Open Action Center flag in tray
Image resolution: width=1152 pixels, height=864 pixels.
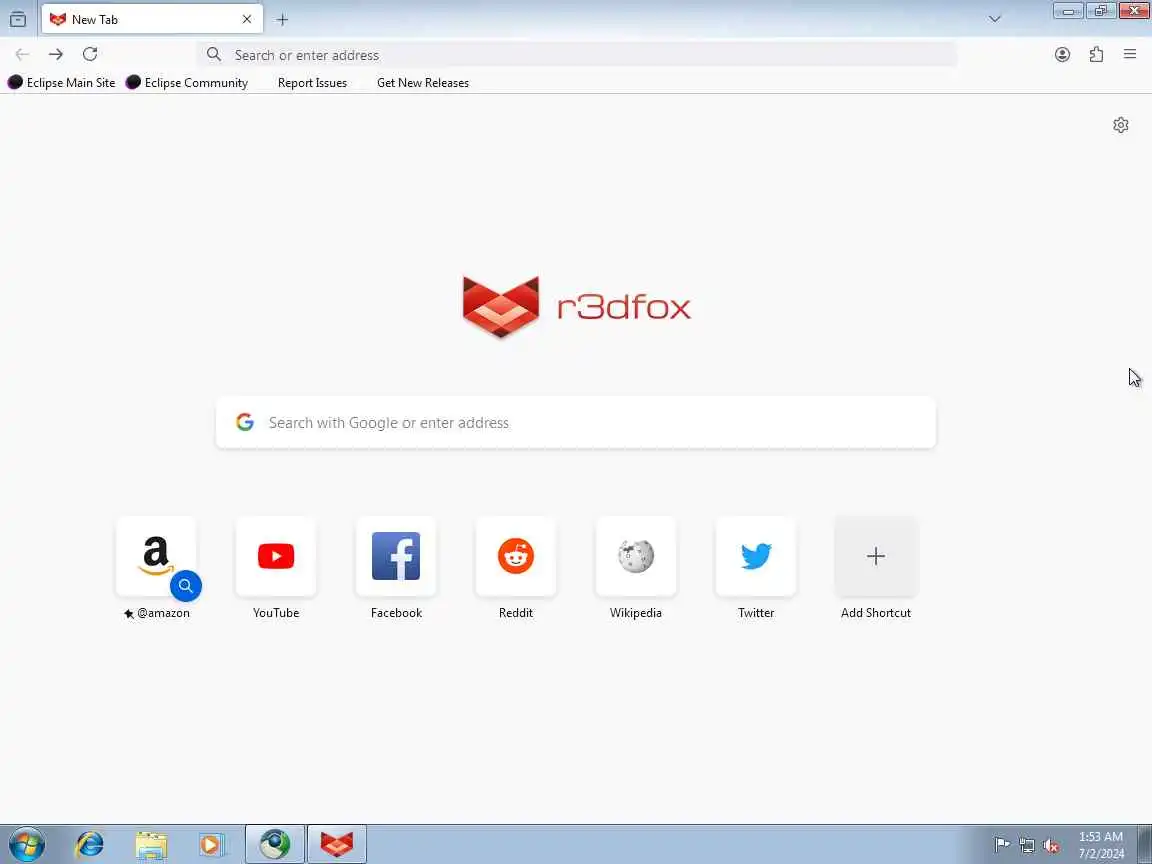click(1001, 845)
